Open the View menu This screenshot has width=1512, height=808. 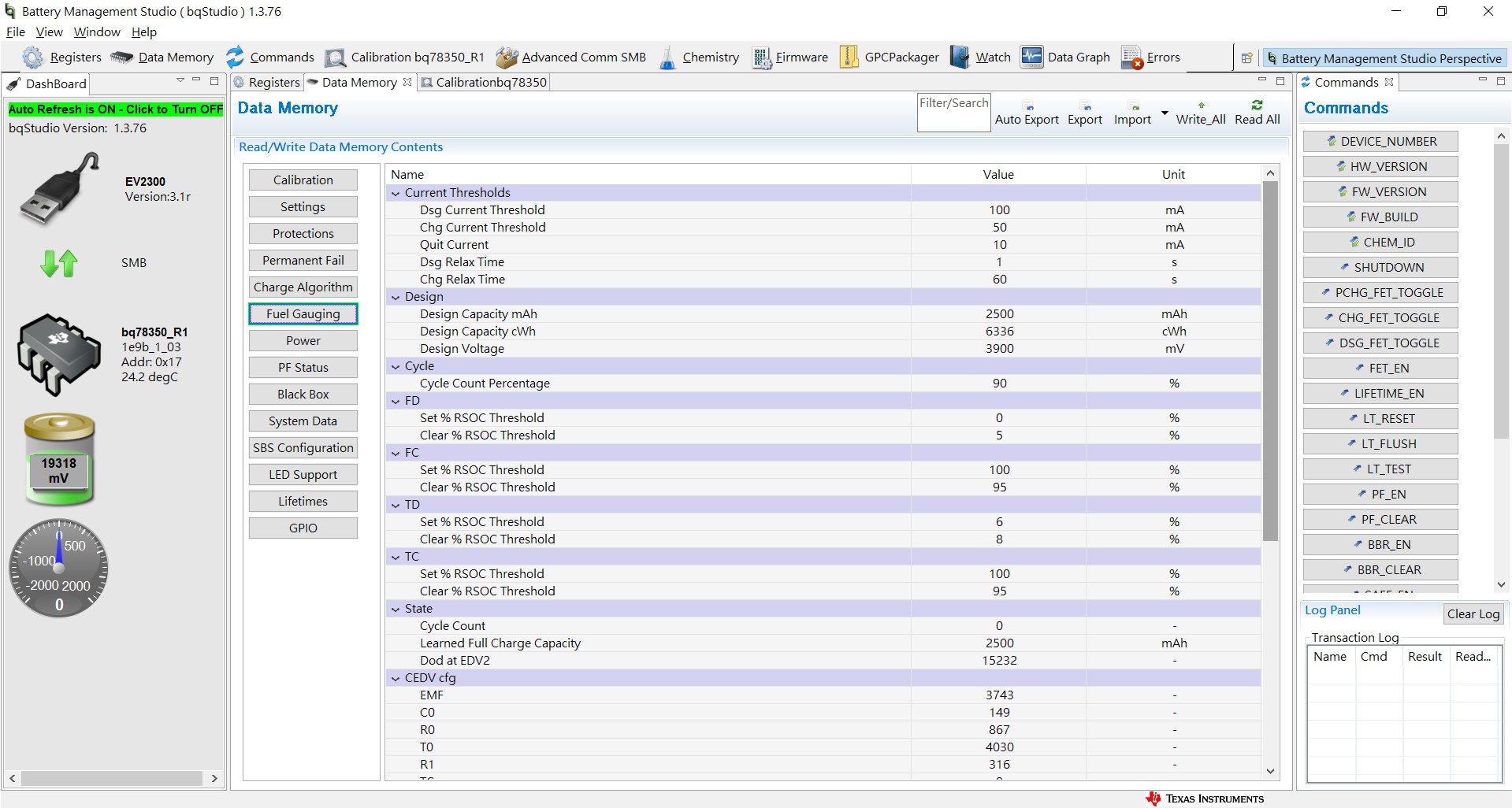(x=49, y=32)
